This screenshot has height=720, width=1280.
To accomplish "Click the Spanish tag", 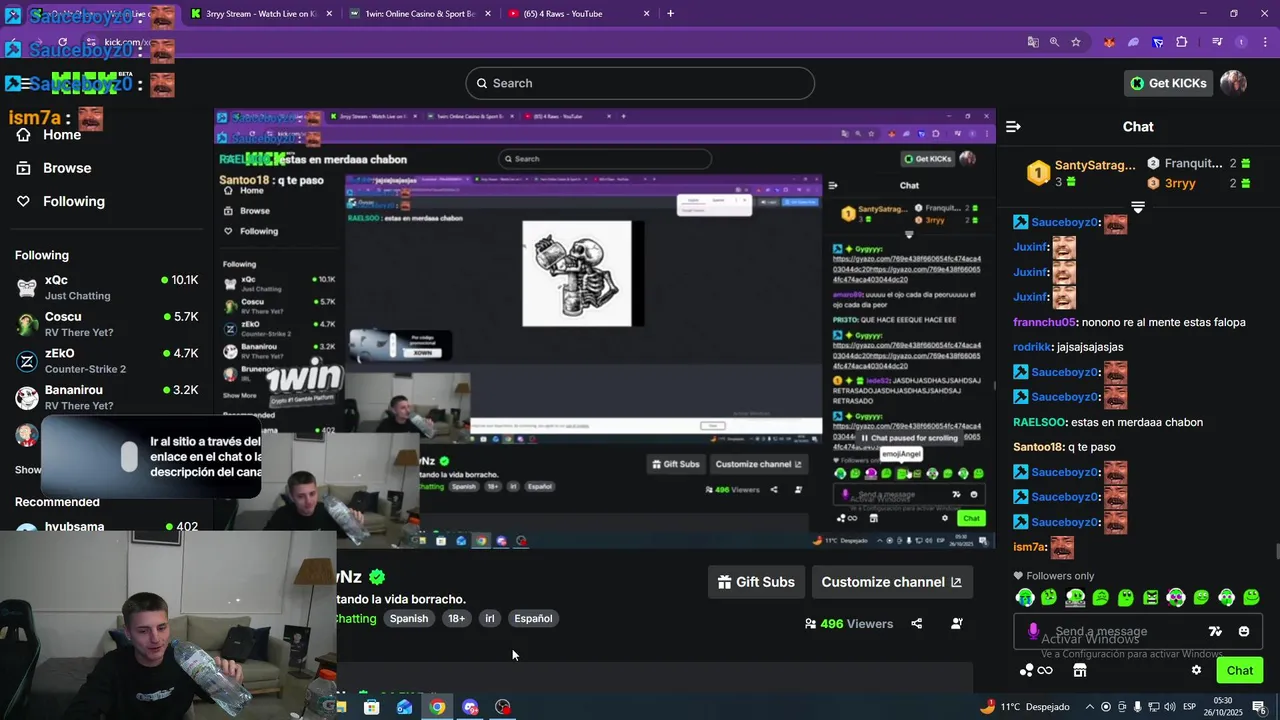I will coord(408,618).
